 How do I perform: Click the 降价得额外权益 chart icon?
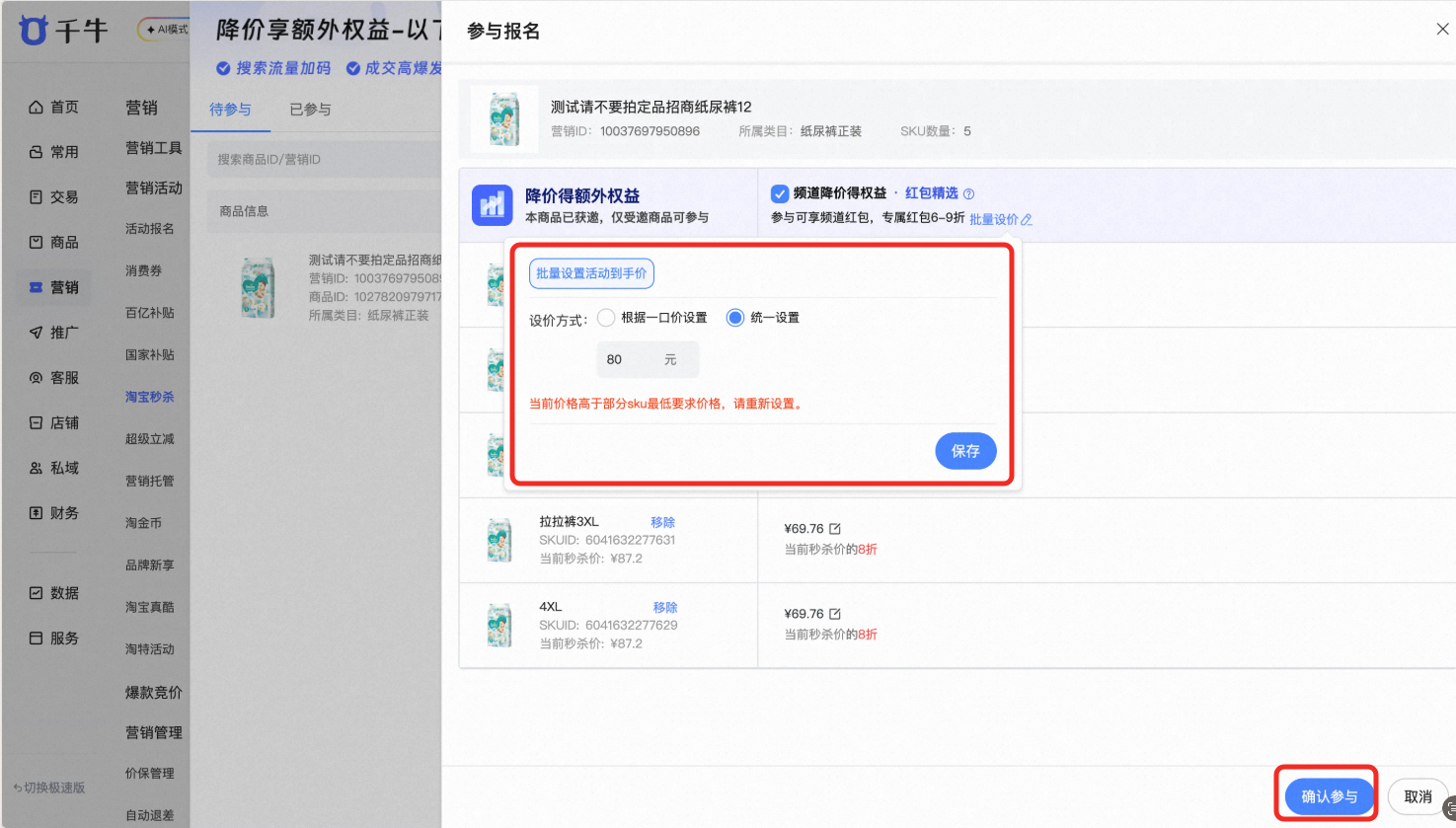coord(493,205)
